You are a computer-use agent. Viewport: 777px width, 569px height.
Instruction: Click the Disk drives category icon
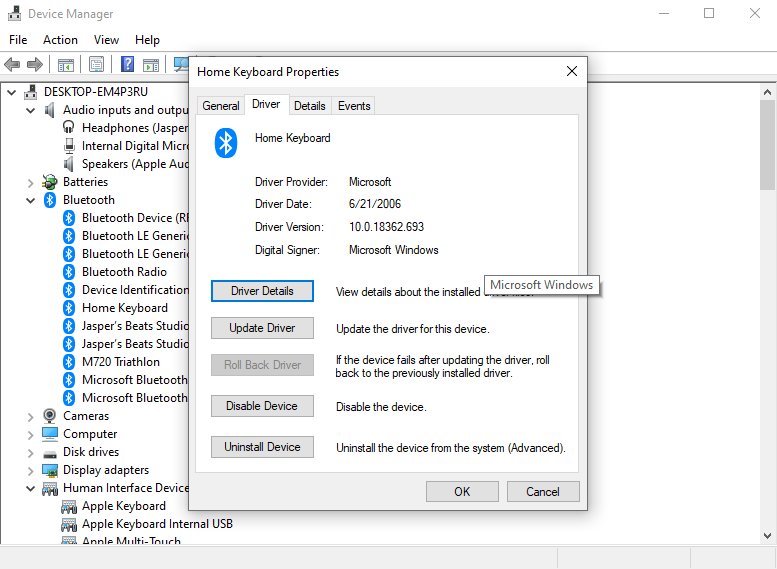(x=50, y=454)
